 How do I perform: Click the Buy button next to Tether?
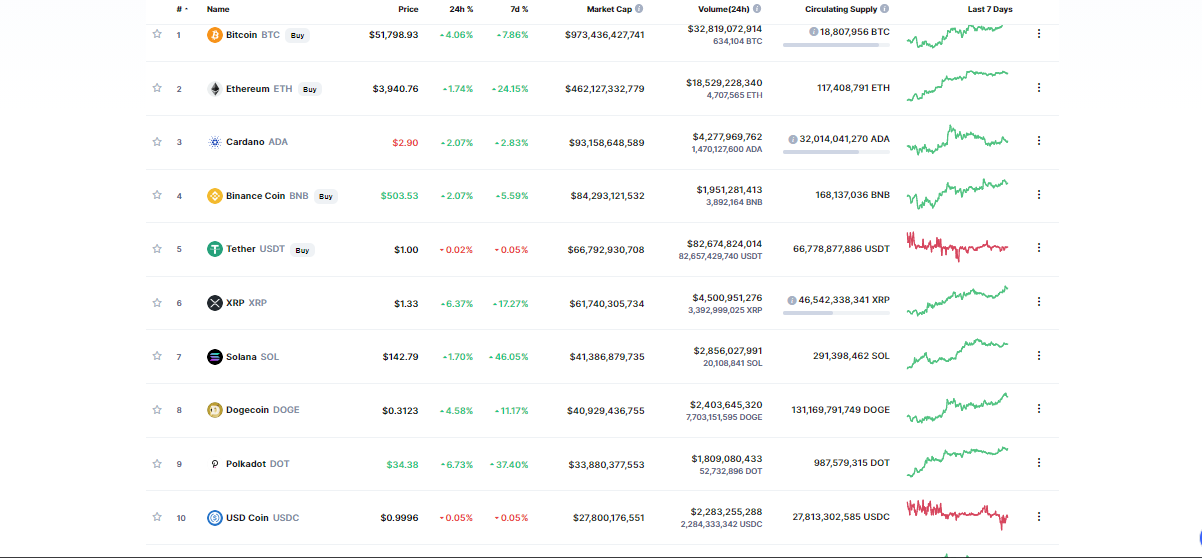pyautogui.click(x=303, y=250)
